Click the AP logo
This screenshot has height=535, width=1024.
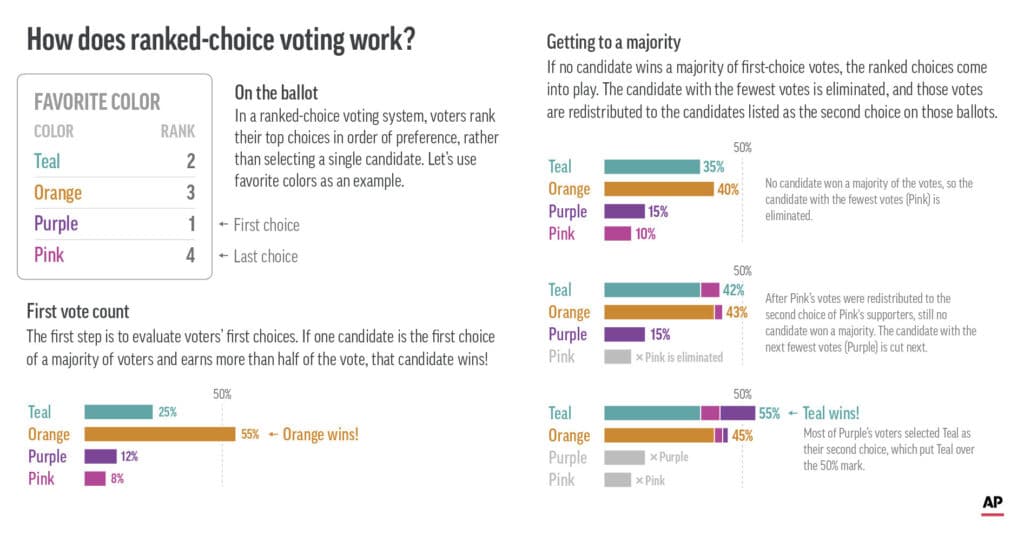click(x=993, y=504)
